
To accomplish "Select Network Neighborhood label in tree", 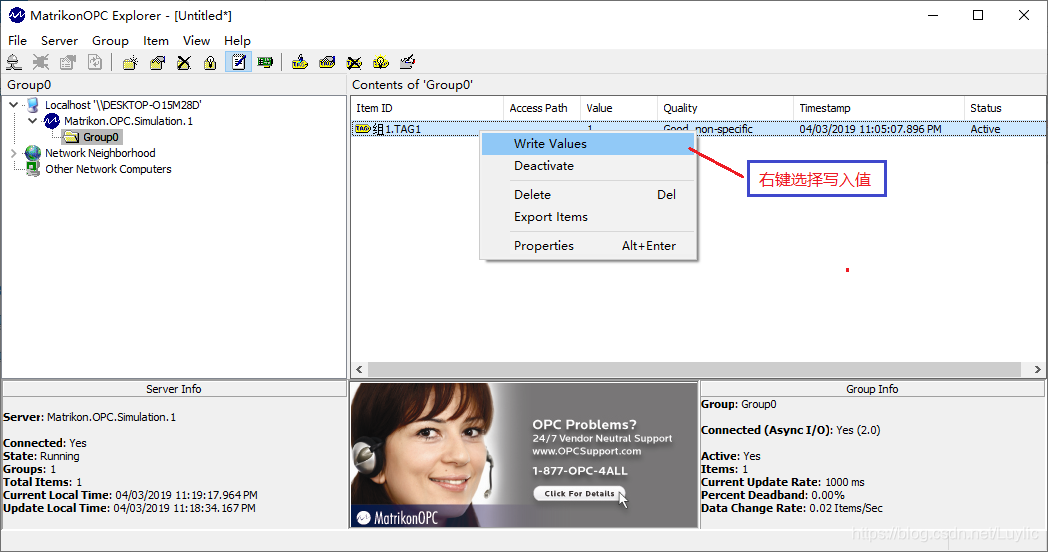I will pos(100,153).
